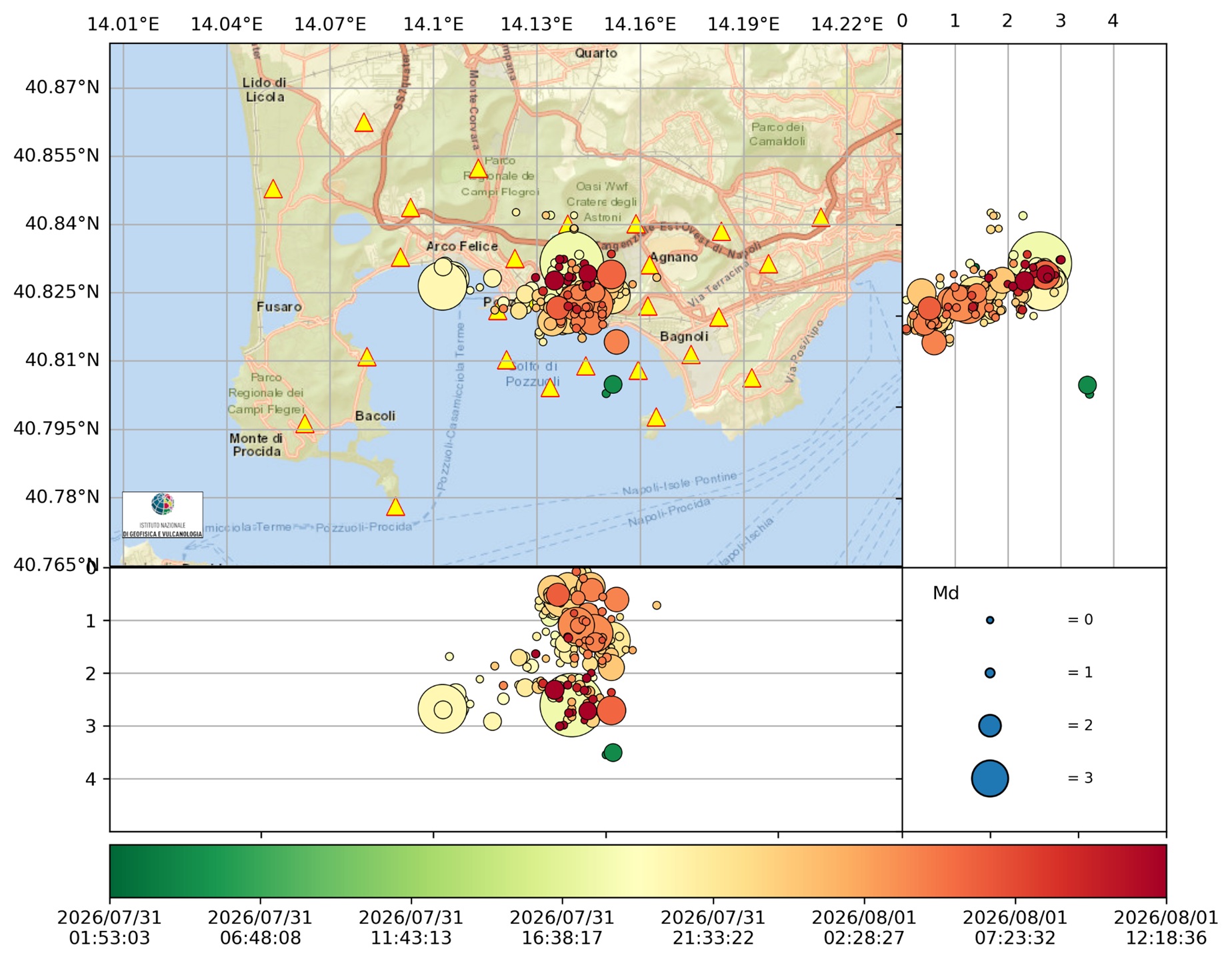Click the large pale yellow circle in depth section

click(x=443, y=709)
